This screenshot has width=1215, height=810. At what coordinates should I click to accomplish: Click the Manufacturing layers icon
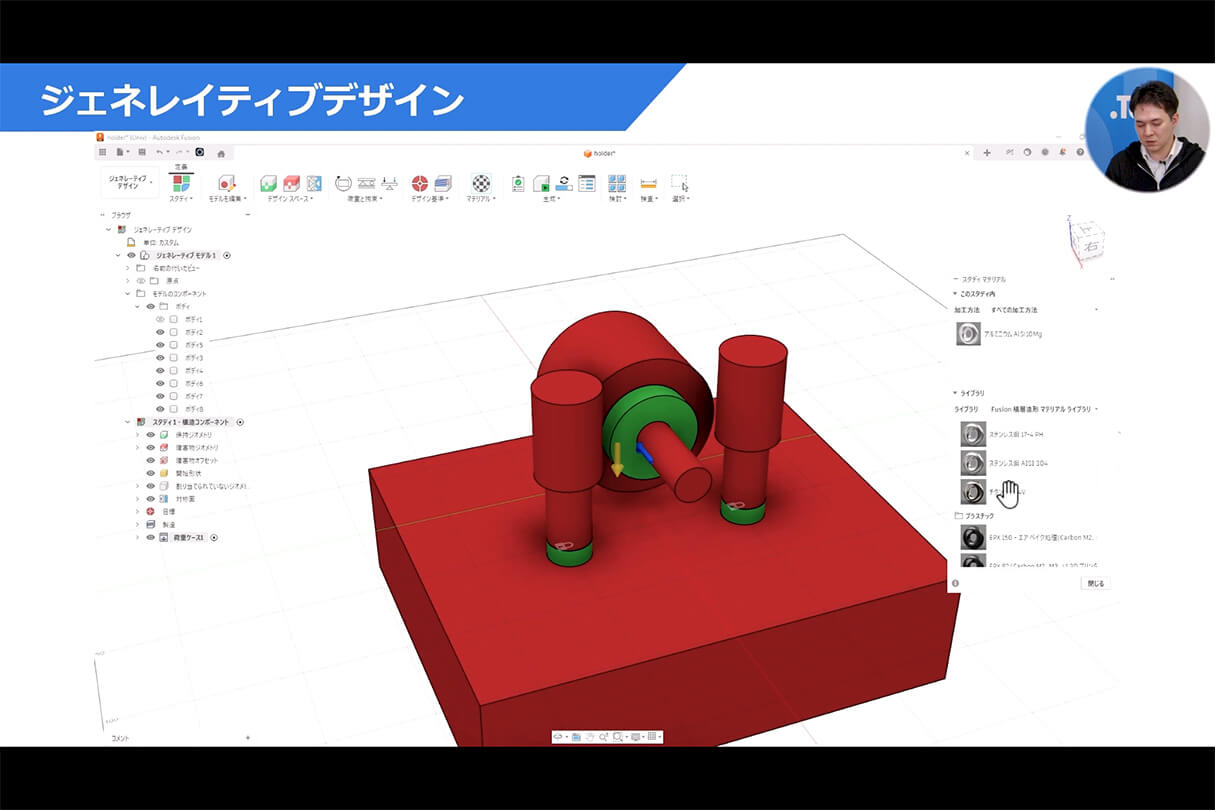(443, 183)
